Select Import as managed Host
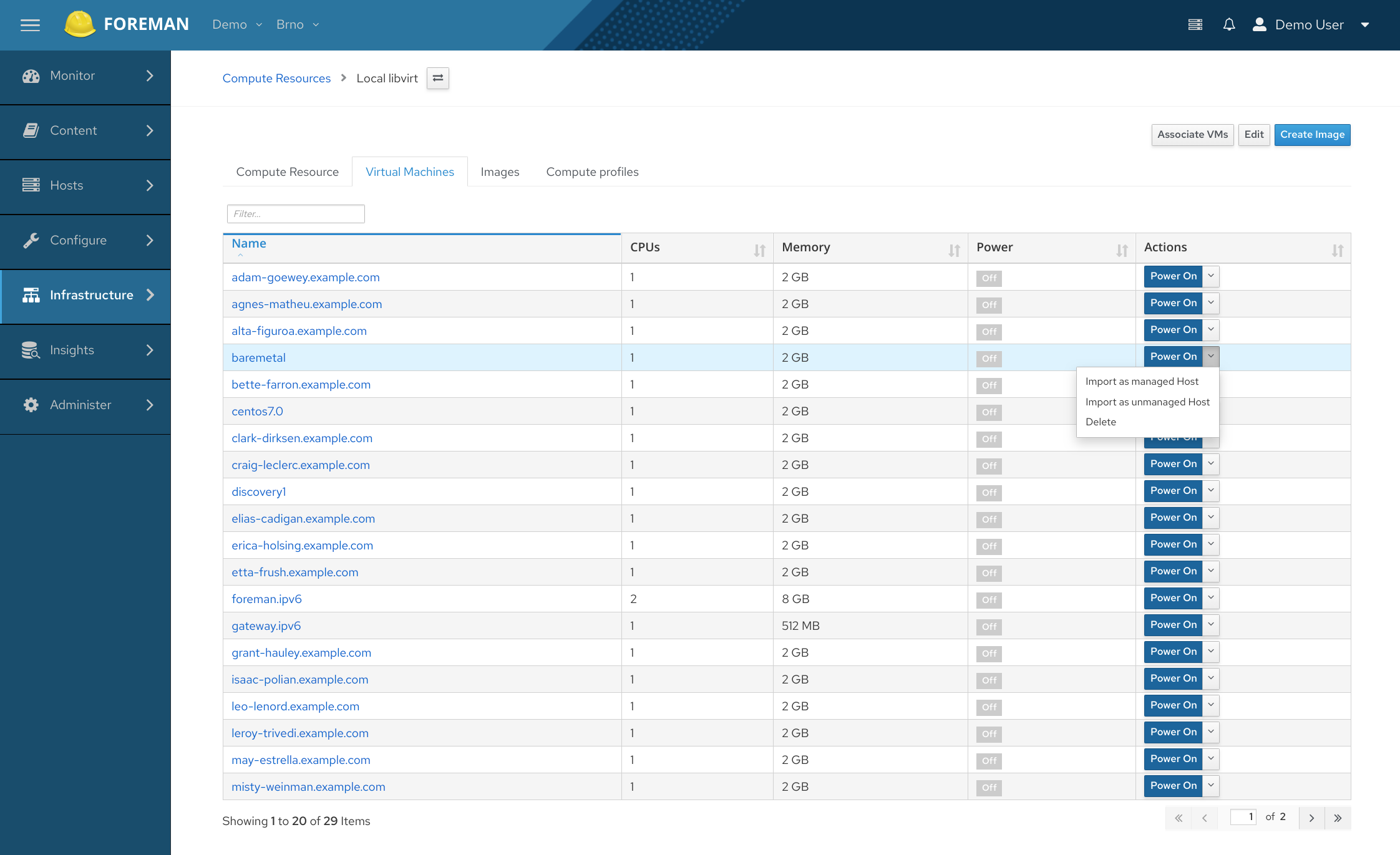The width and height of the screenshot is (1400, 855). point(1141,382)
